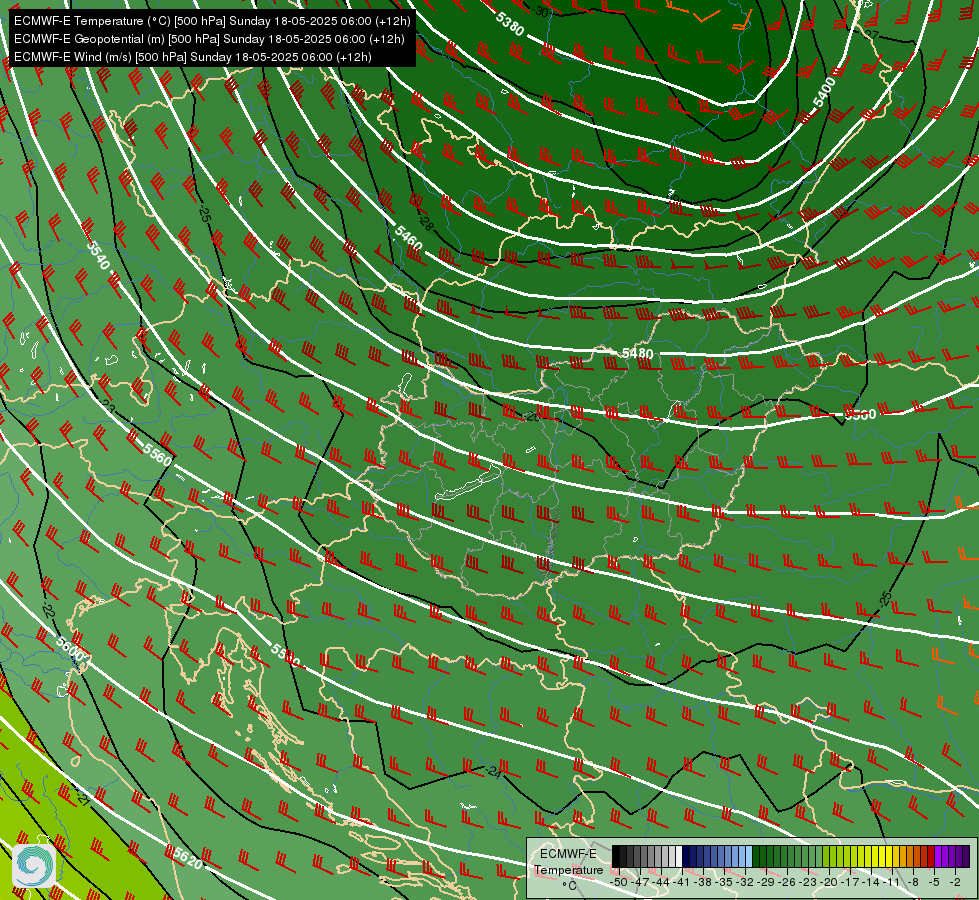Click the -20 tick label in legend
Screen dimensions: 979x900
tap(829, 882)
